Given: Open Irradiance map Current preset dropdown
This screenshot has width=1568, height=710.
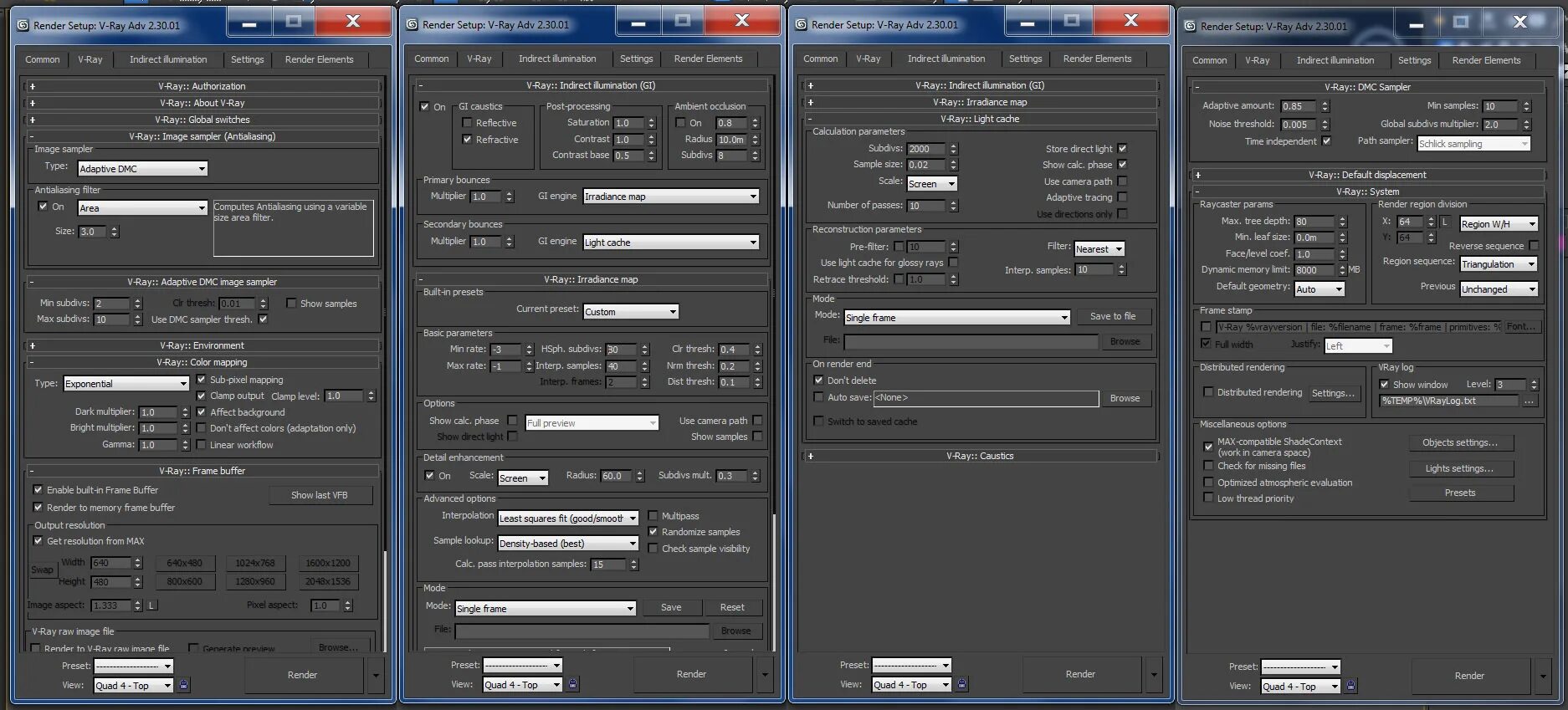Looking at the screenshot, I should pyautogui.click(x=631, y=311).
